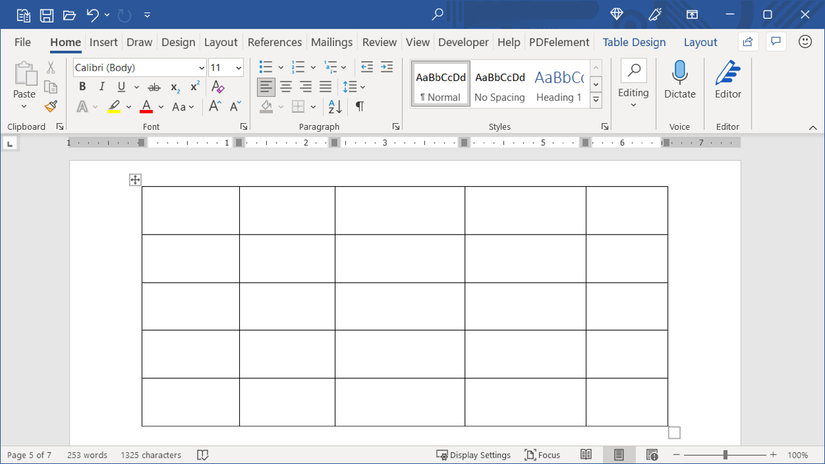Screen dimensions: 825x464
Task: Open the Table Design tab
Action: pyautogui.click(x=634, y=42)
